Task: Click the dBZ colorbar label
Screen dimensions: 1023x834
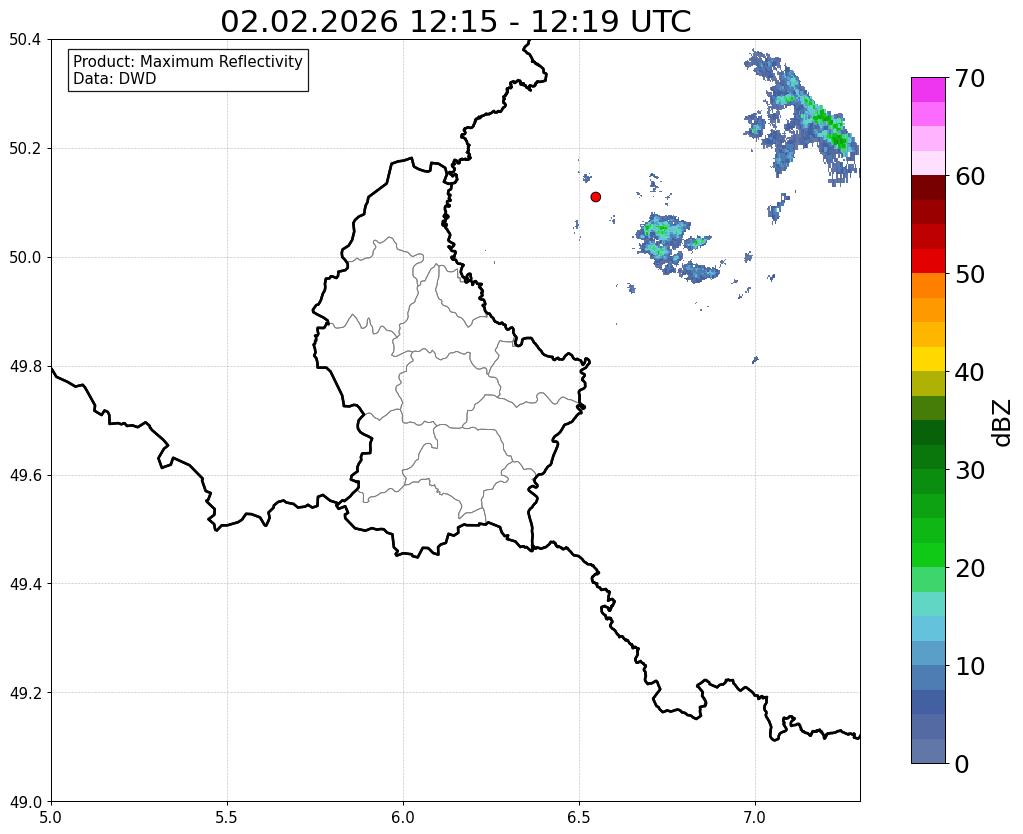Action: 1002,422
